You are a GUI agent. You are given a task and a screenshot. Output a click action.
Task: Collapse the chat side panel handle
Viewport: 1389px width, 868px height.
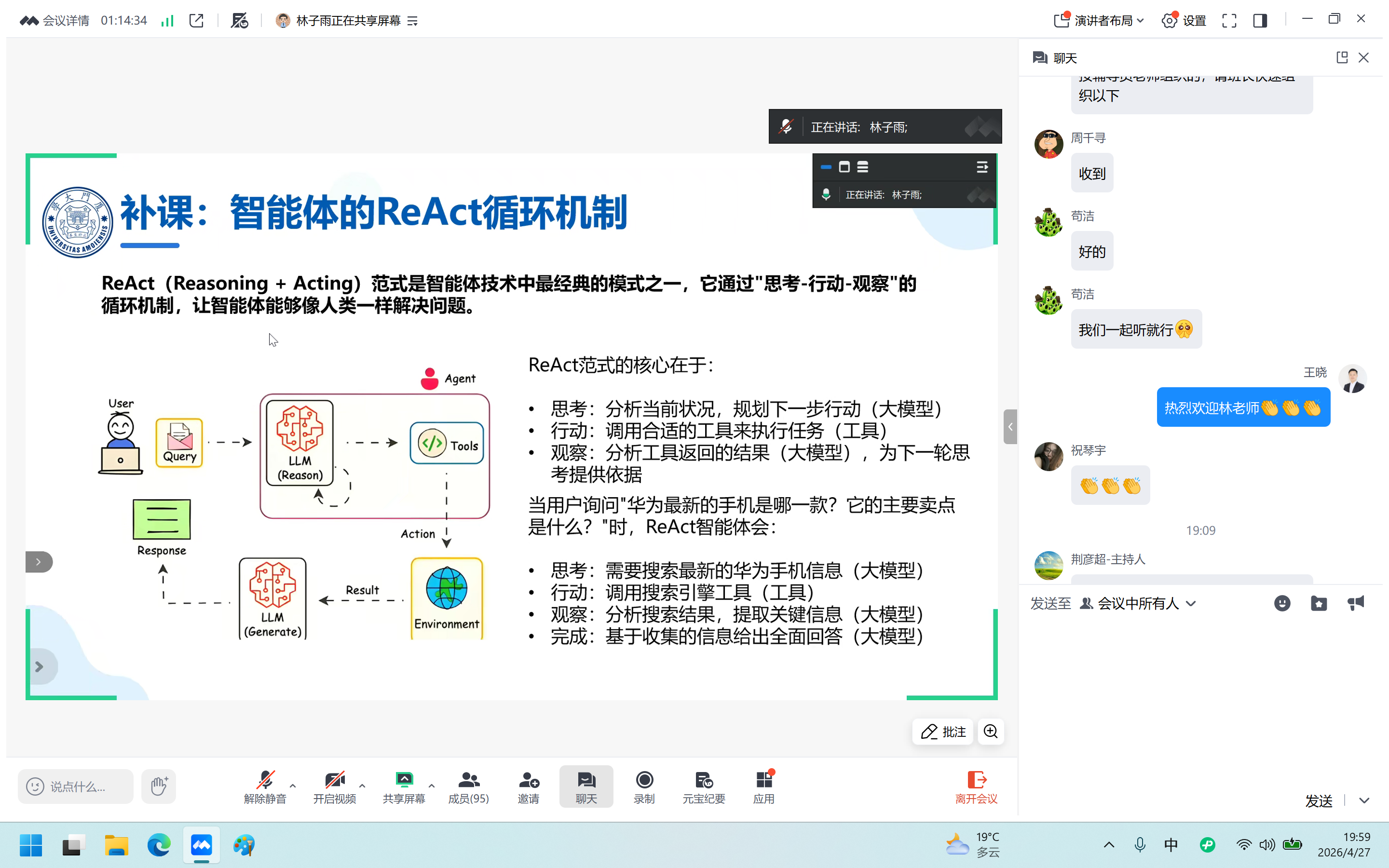tap(1010, 427)
